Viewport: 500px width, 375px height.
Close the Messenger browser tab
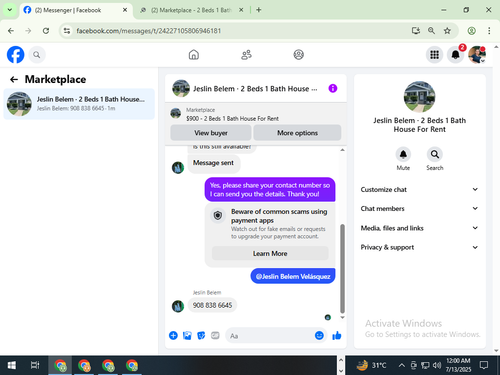(x=125, y=10)
